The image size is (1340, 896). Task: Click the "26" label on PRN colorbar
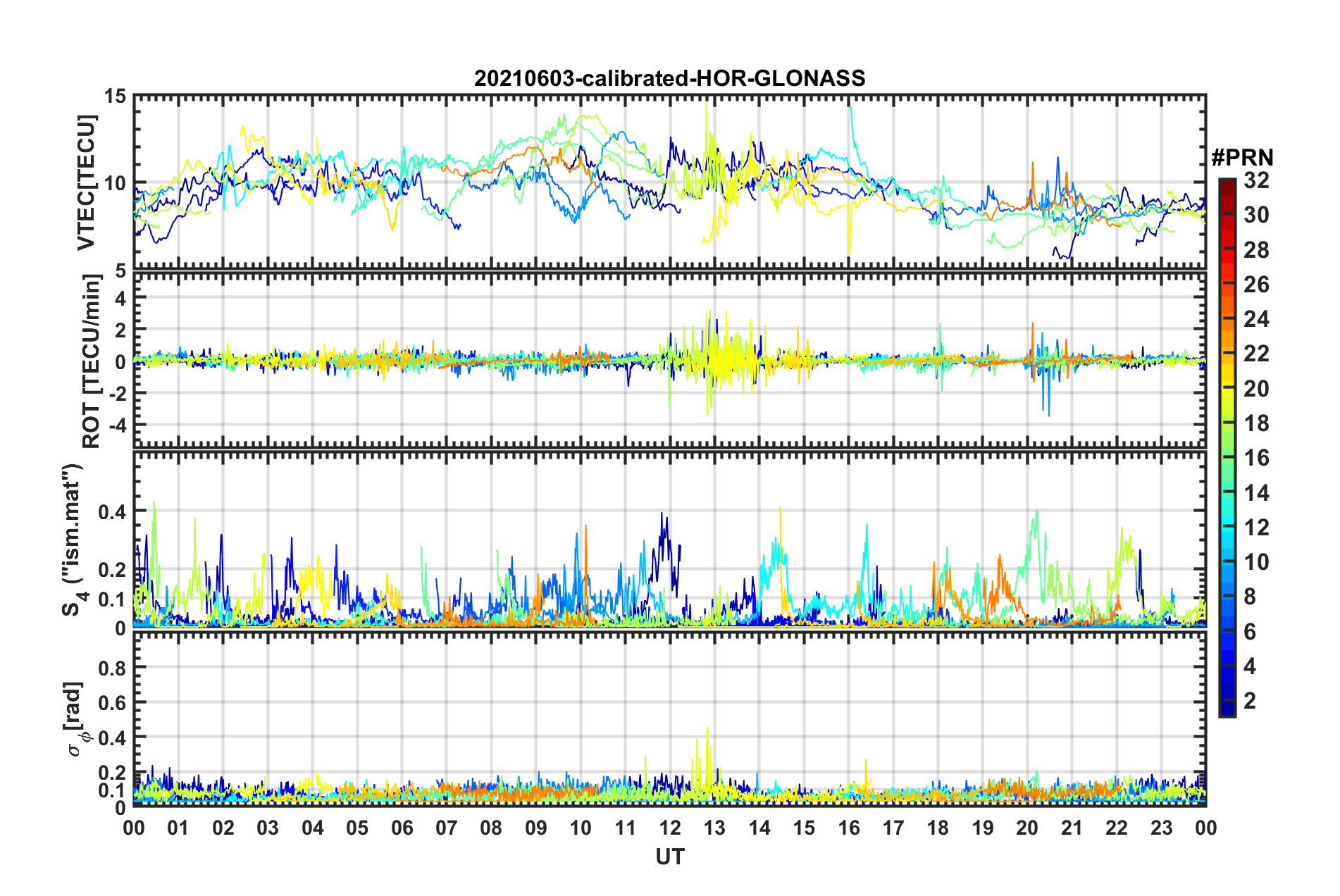[x=1256, y=285]
